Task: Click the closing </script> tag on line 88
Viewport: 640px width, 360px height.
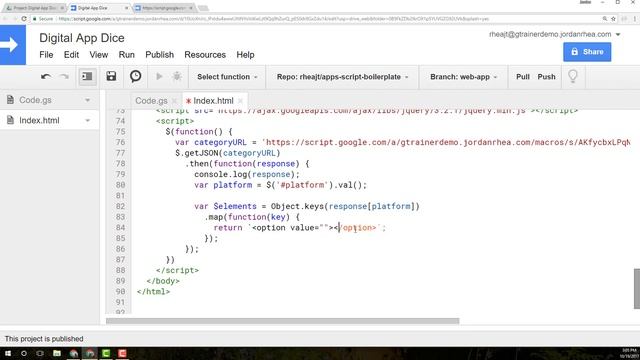Action: [177, 270]
